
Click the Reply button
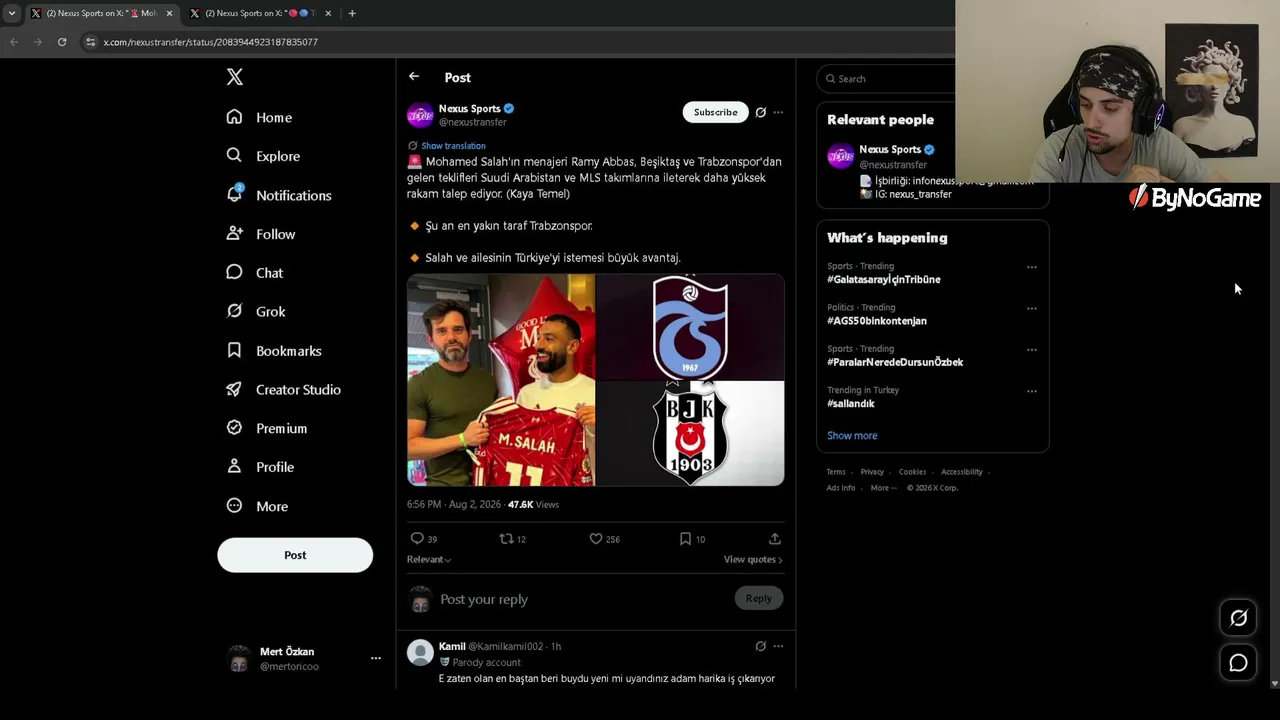click(759, 598)
